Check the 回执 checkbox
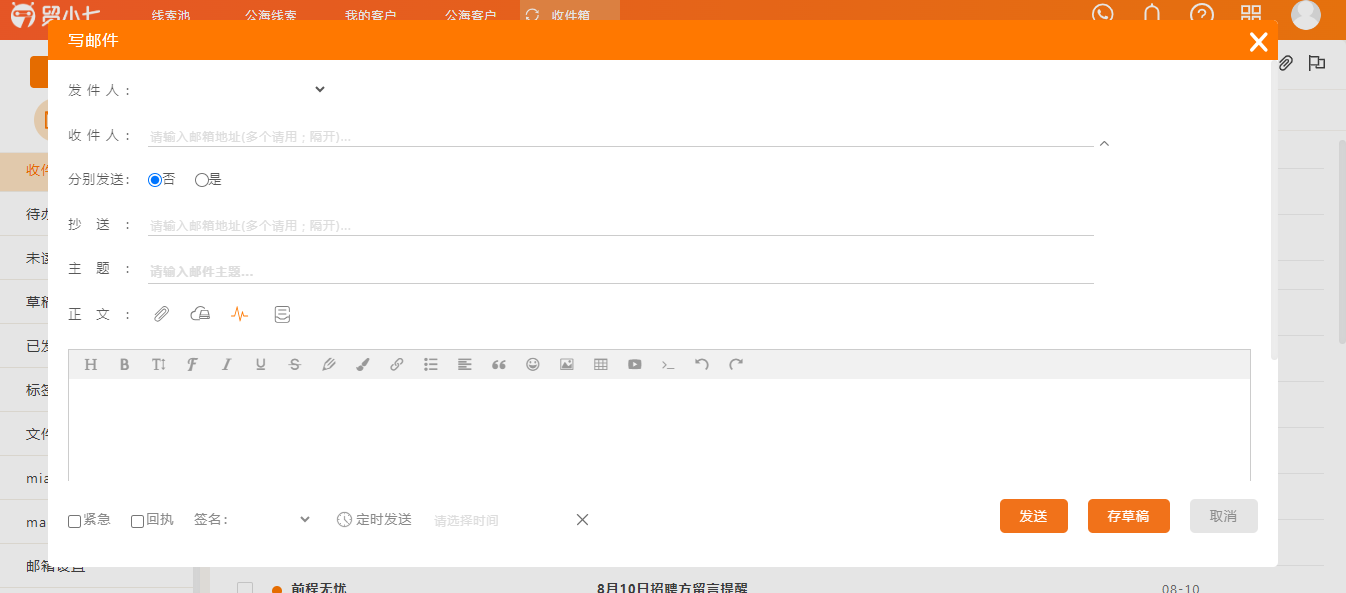This screenshot has width=1346, height=593. click(x=138, y=521)
